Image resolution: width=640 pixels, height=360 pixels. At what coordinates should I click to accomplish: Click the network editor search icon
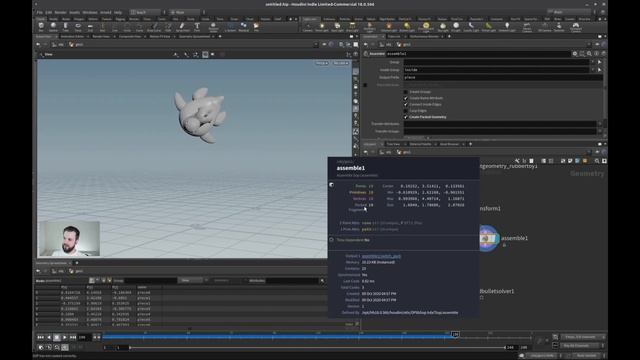tap(597, 161)
